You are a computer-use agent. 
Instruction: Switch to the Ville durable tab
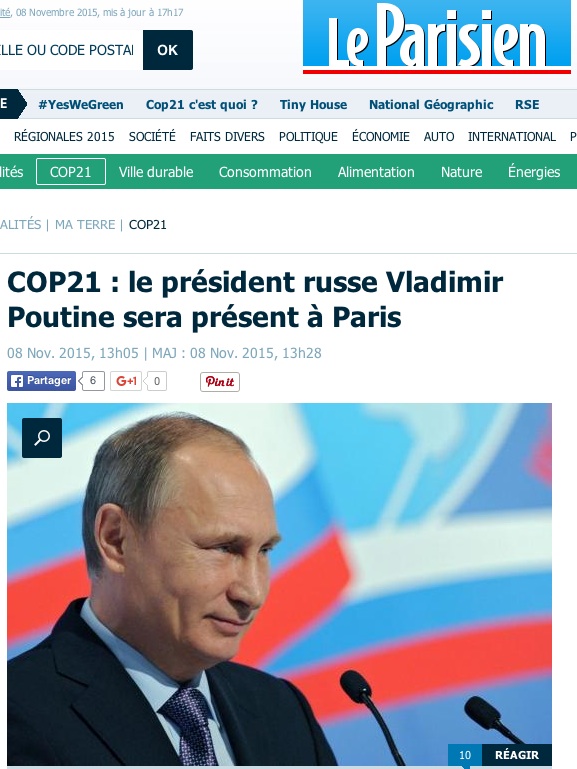pyautogui.click(x=156, y=172)
